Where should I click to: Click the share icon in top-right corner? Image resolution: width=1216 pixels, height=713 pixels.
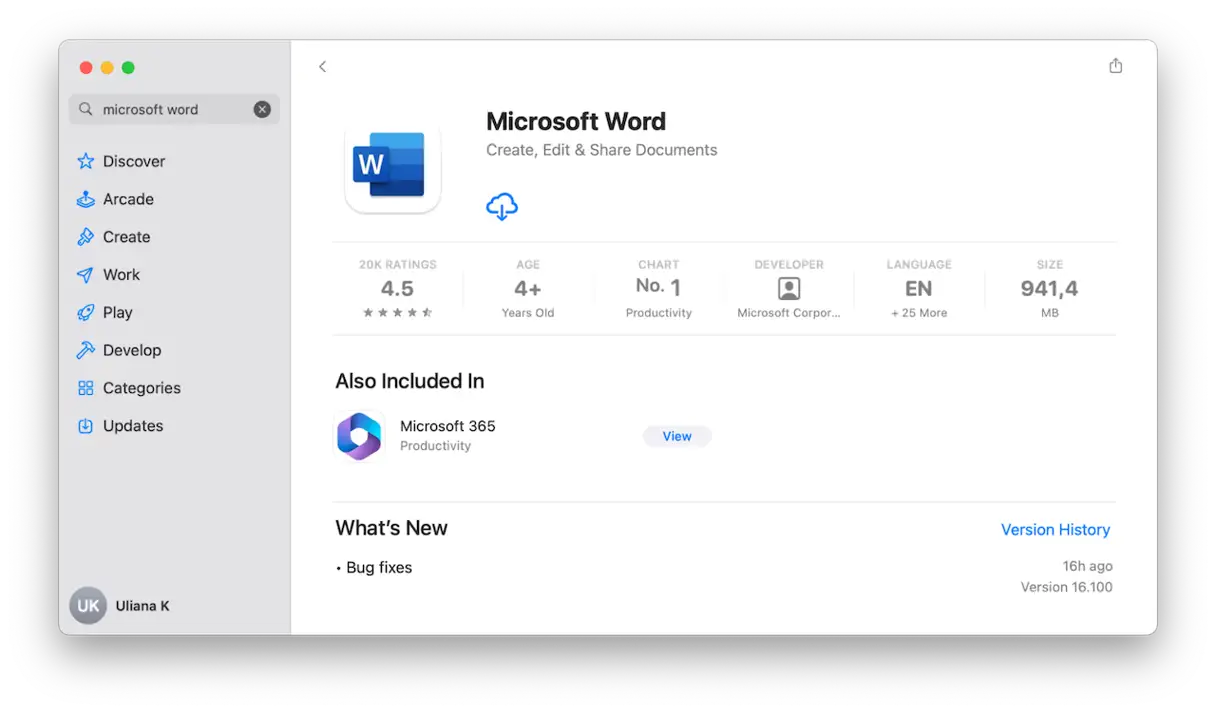click(x=1115, y=66)
